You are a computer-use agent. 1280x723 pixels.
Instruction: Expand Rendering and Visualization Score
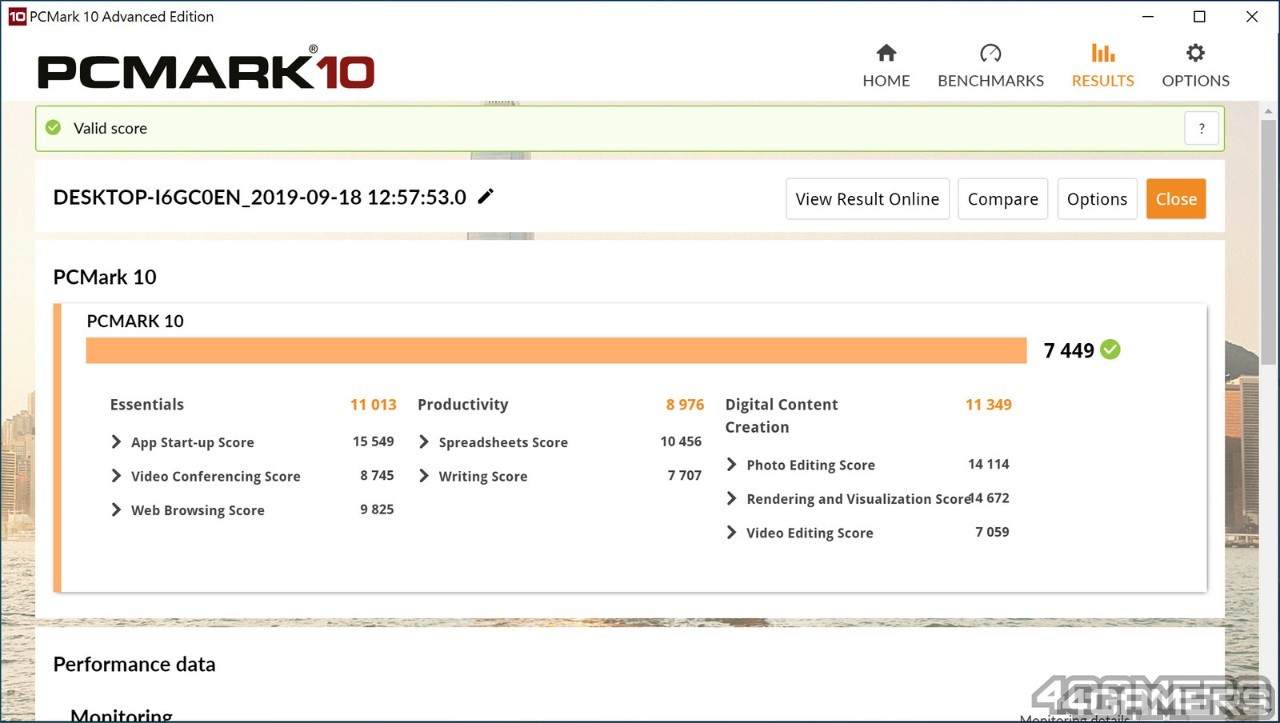[x=732, y=499]
